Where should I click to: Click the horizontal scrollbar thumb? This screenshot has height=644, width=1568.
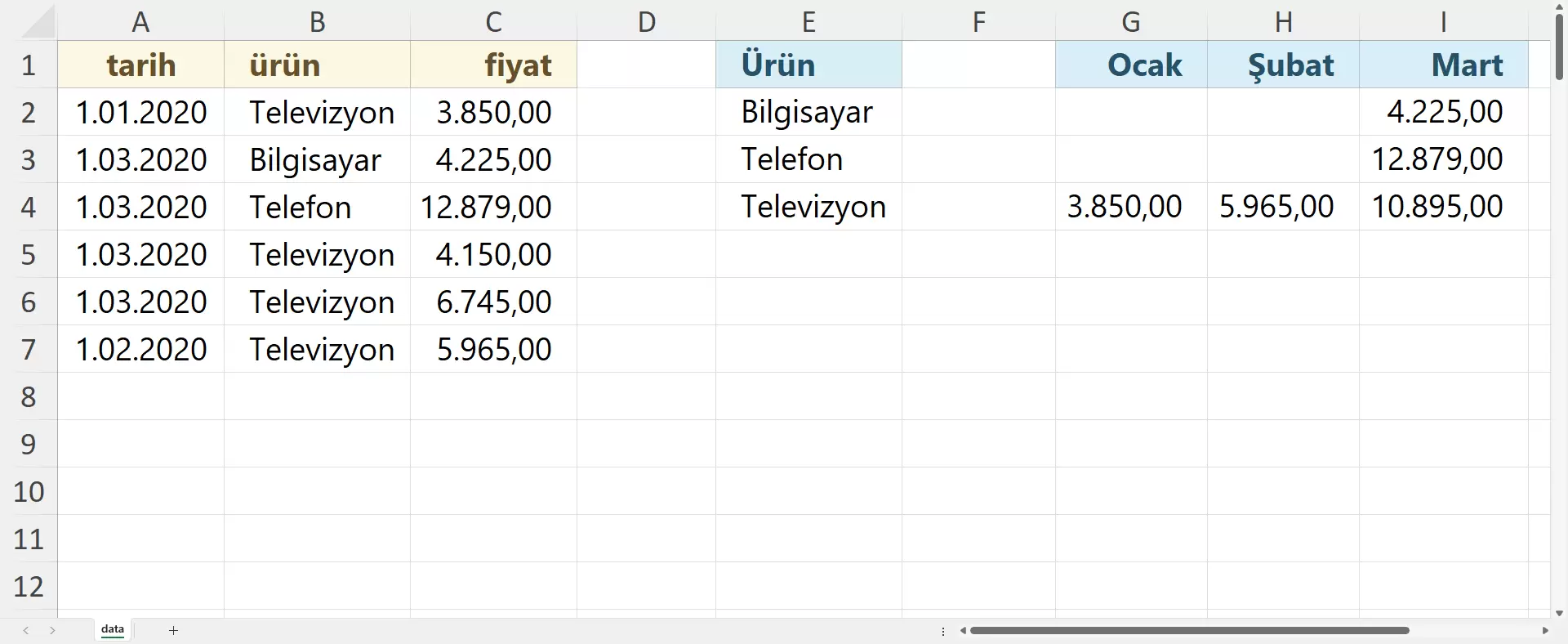(1190, 630)
